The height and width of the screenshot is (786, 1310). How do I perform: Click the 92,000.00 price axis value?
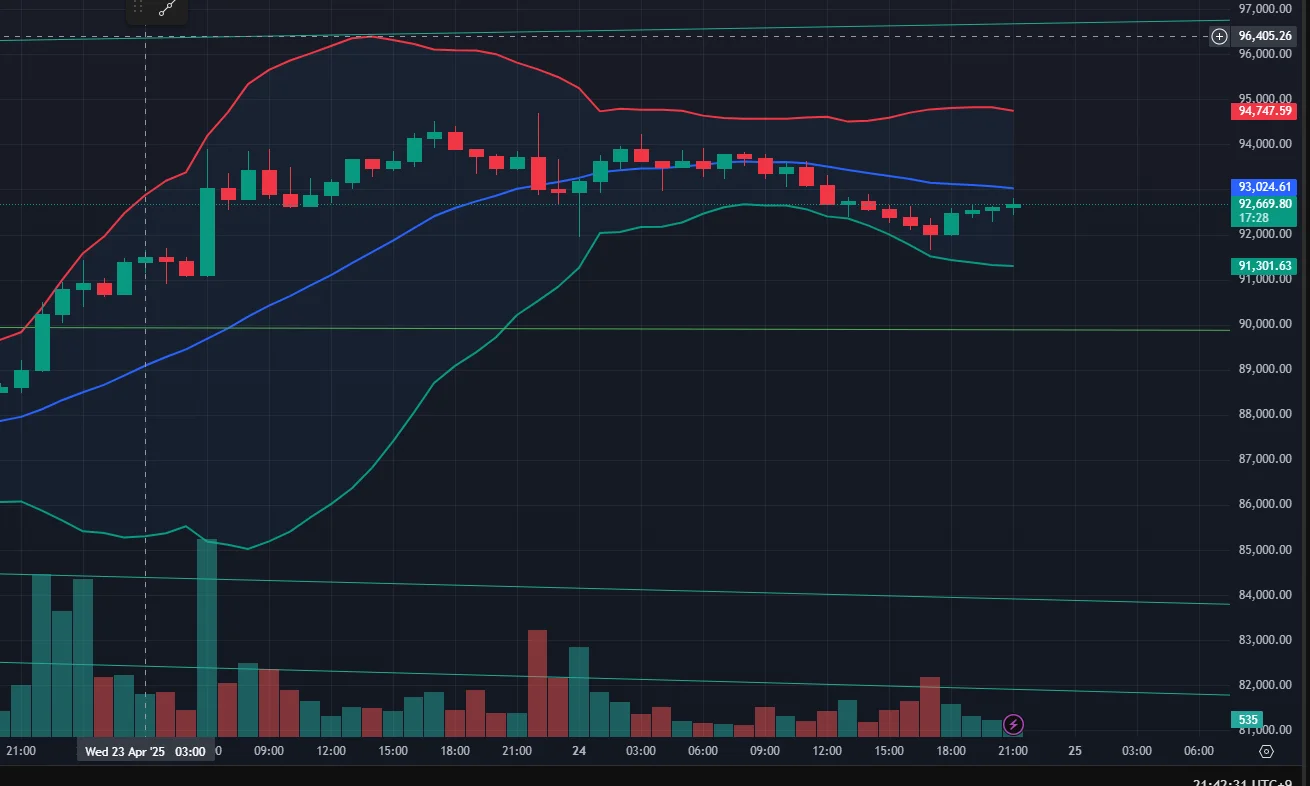[1265, 235]
